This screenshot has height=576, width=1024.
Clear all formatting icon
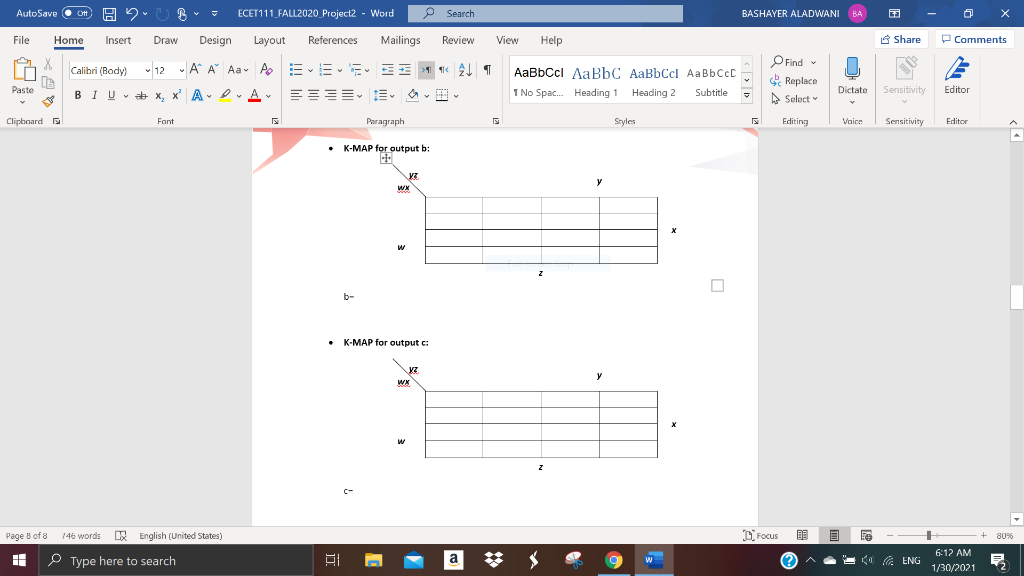(x=266, y=70)
